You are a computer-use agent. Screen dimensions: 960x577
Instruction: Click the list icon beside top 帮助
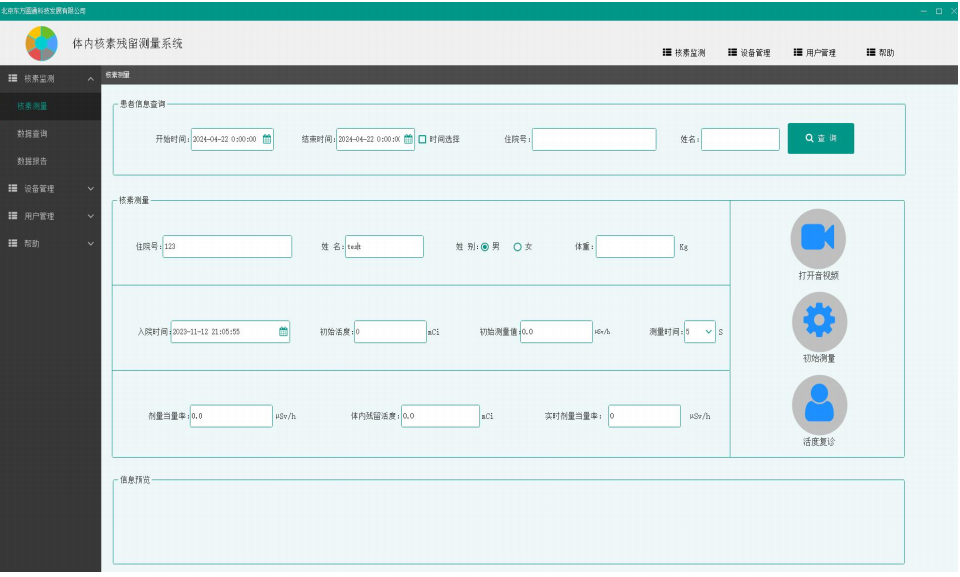tap(871, 52)
